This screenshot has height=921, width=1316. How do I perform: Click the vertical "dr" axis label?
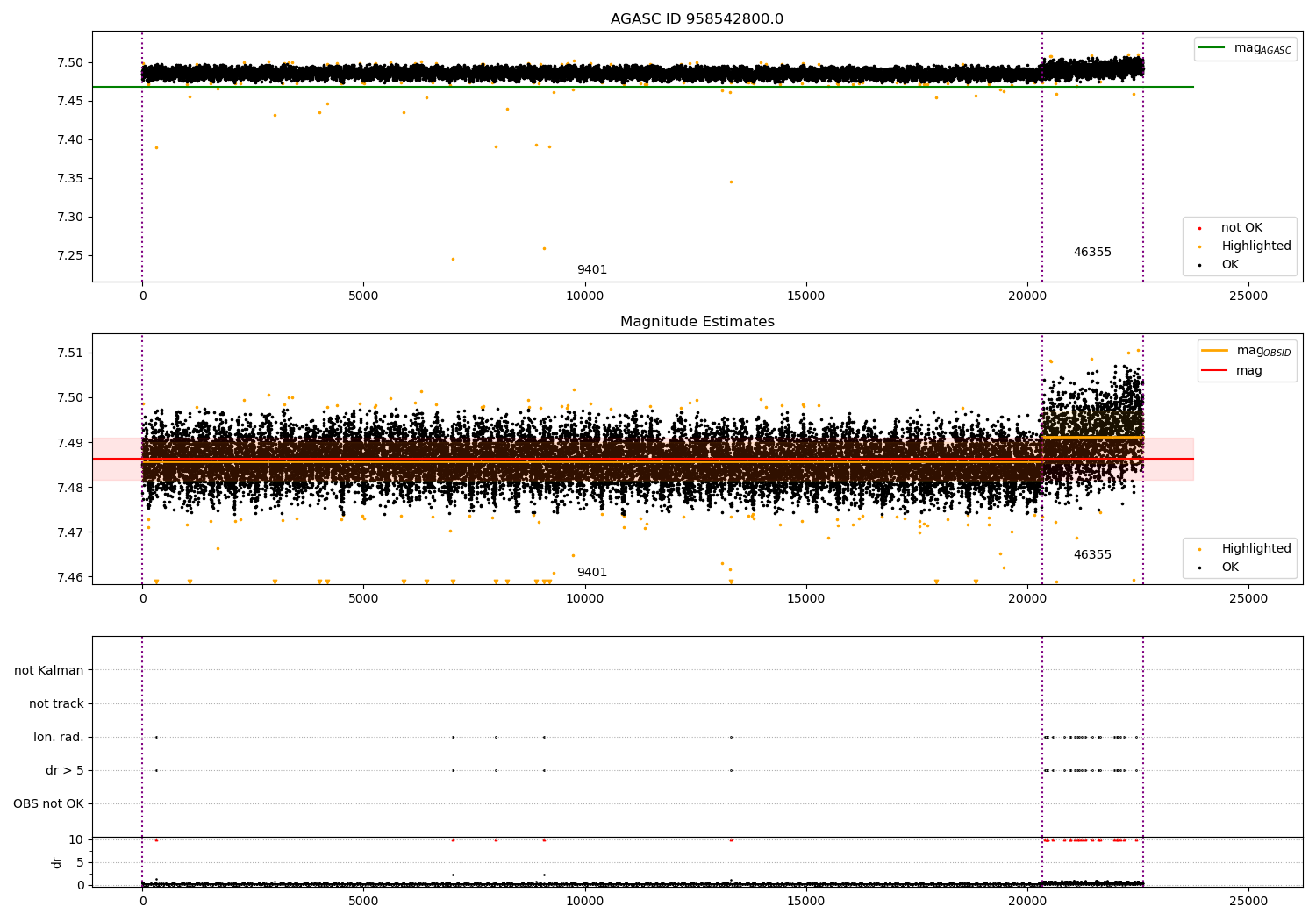point(57,862)
